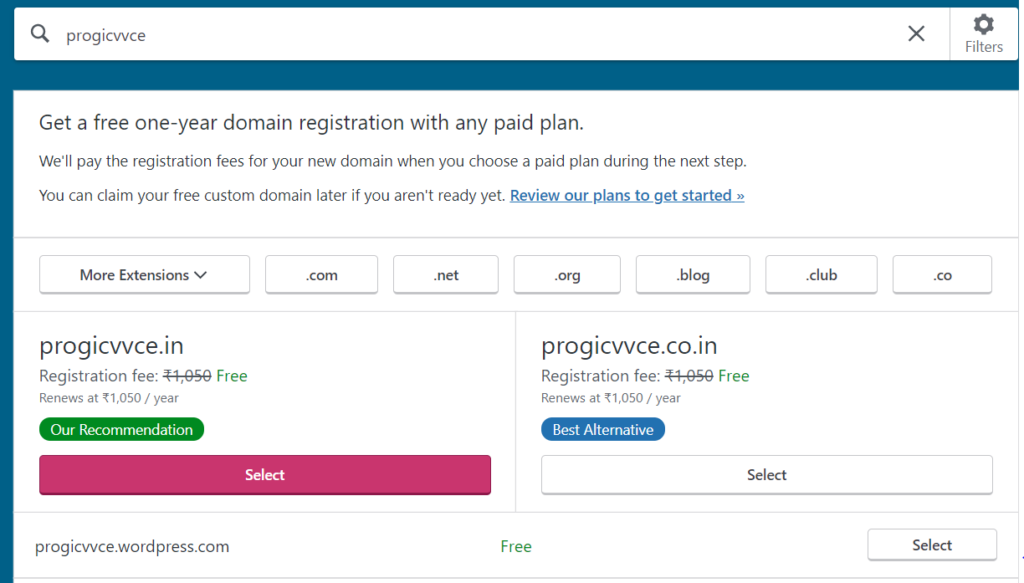Select the progicvvce.co.in domain
Image resolution: width=1024 pixels, height=583 pixels.
tap(767, 475)
